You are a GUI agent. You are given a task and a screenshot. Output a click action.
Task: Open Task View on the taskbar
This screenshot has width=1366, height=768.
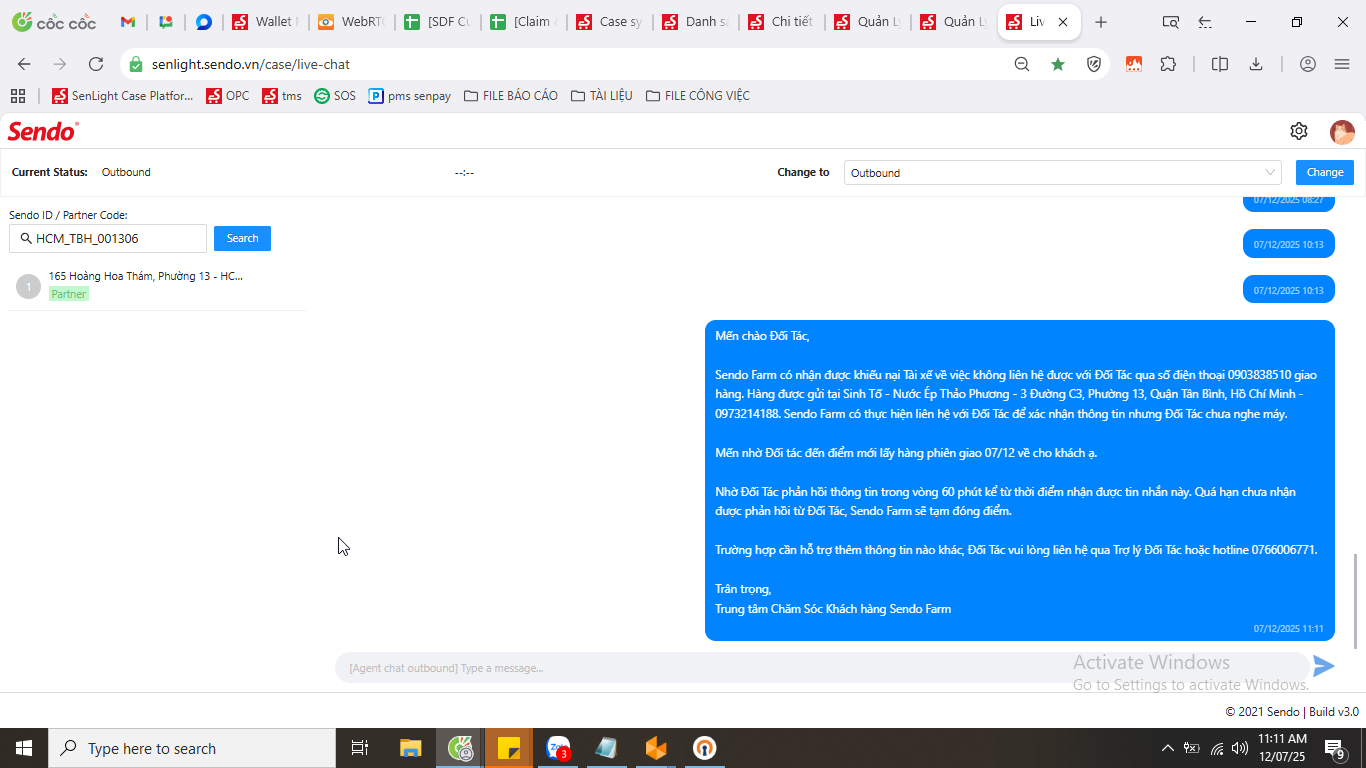click(360, 748)
